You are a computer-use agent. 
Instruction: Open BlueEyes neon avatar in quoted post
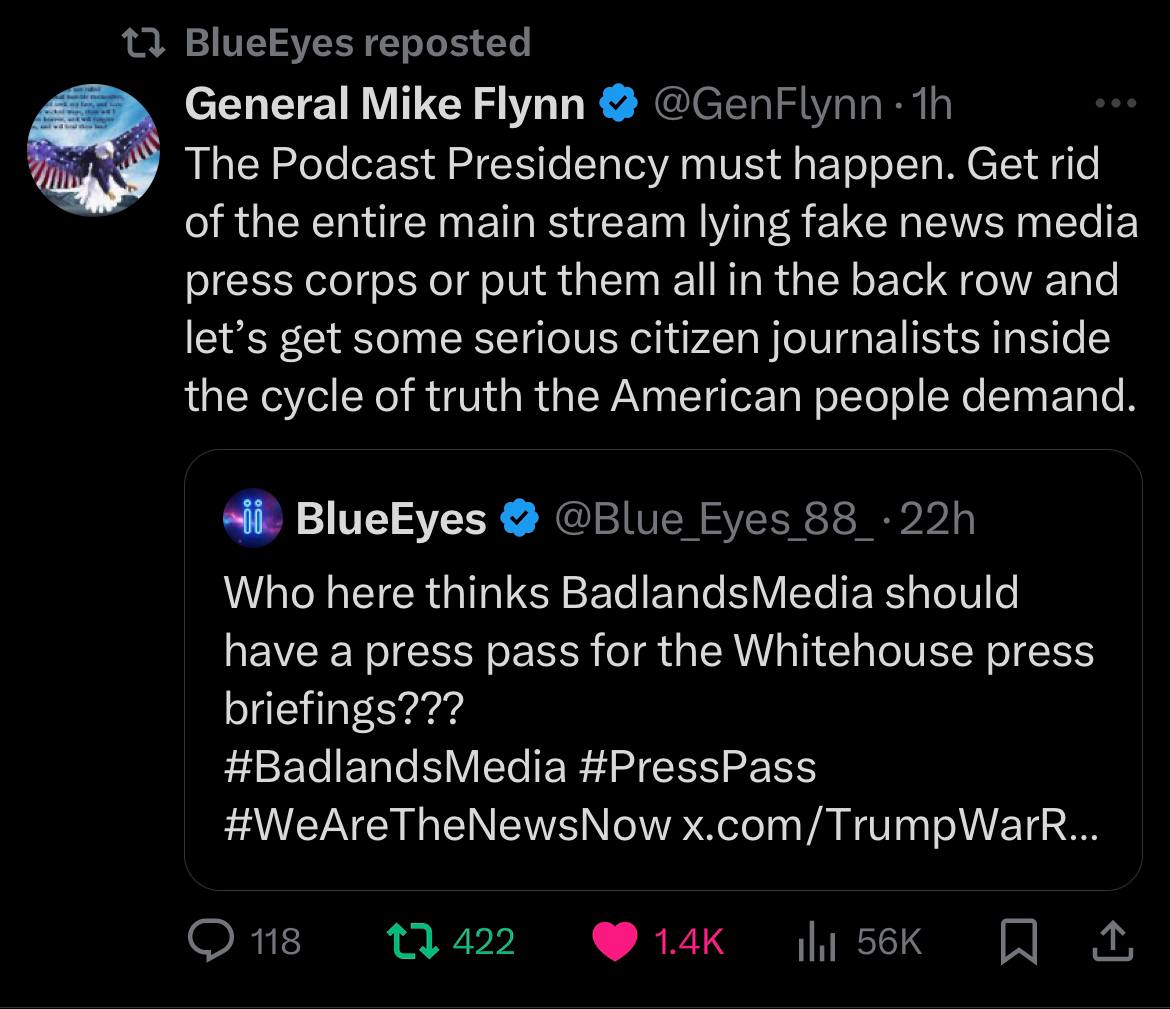pyautogui.click(x=253, y=518)
